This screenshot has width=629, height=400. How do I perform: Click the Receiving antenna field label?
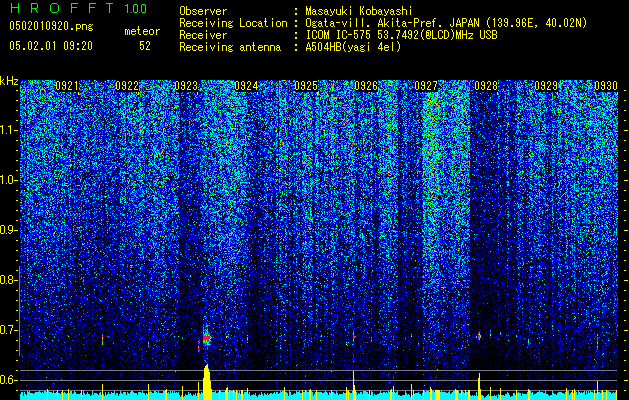pos(230,47)
